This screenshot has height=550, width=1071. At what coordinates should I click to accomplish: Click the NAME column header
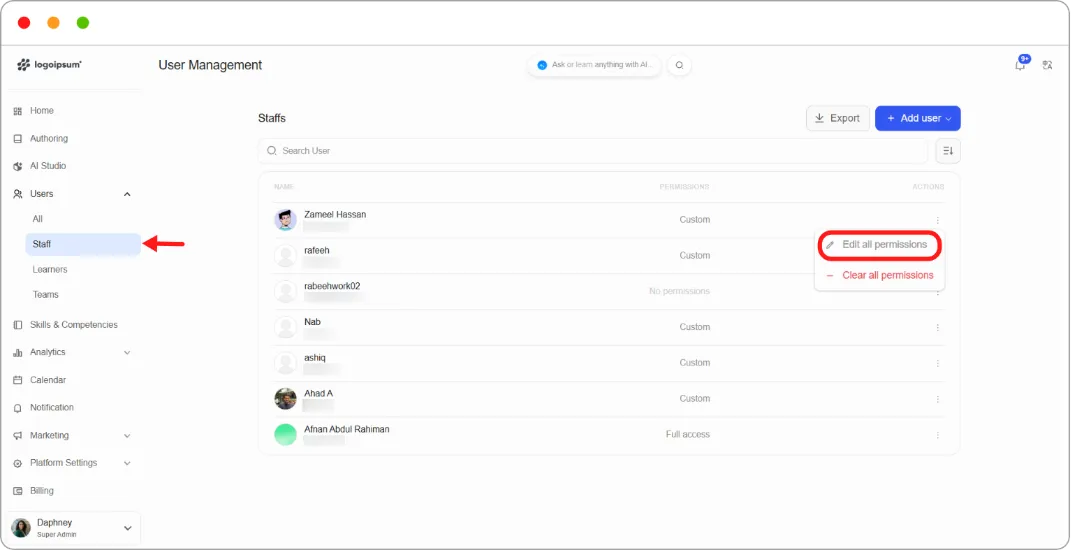[283, 187]
